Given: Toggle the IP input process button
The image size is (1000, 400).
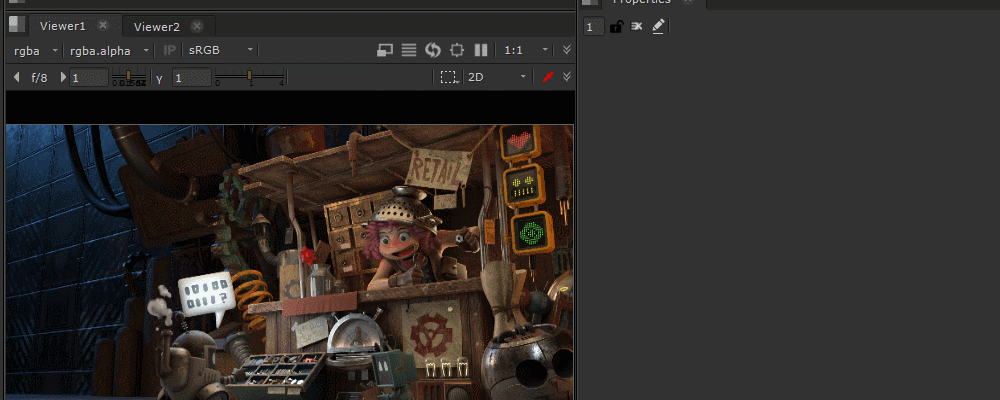Looking at the screenshot, I should pos(169,50).
